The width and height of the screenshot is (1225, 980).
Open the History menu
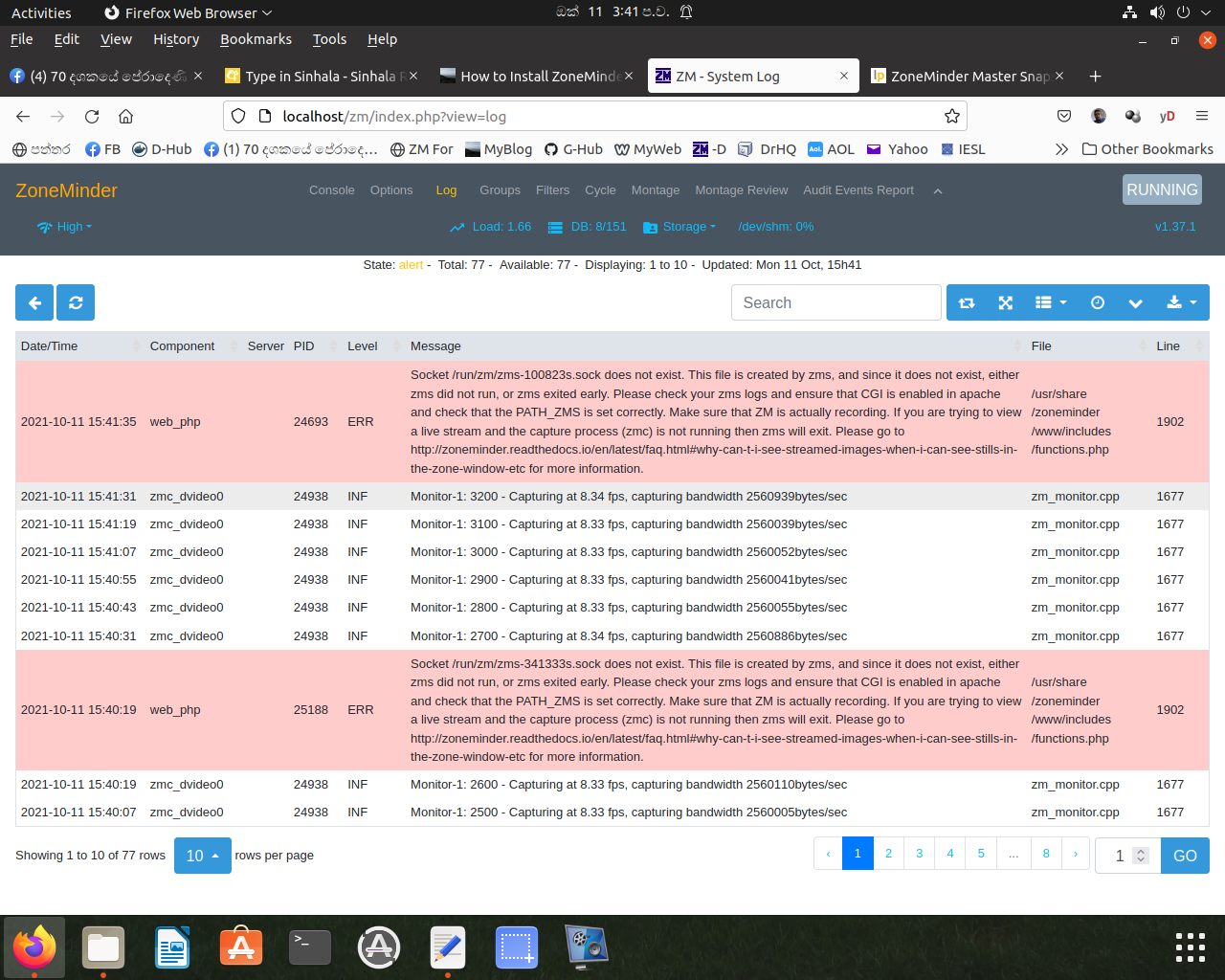pos(176,39)
